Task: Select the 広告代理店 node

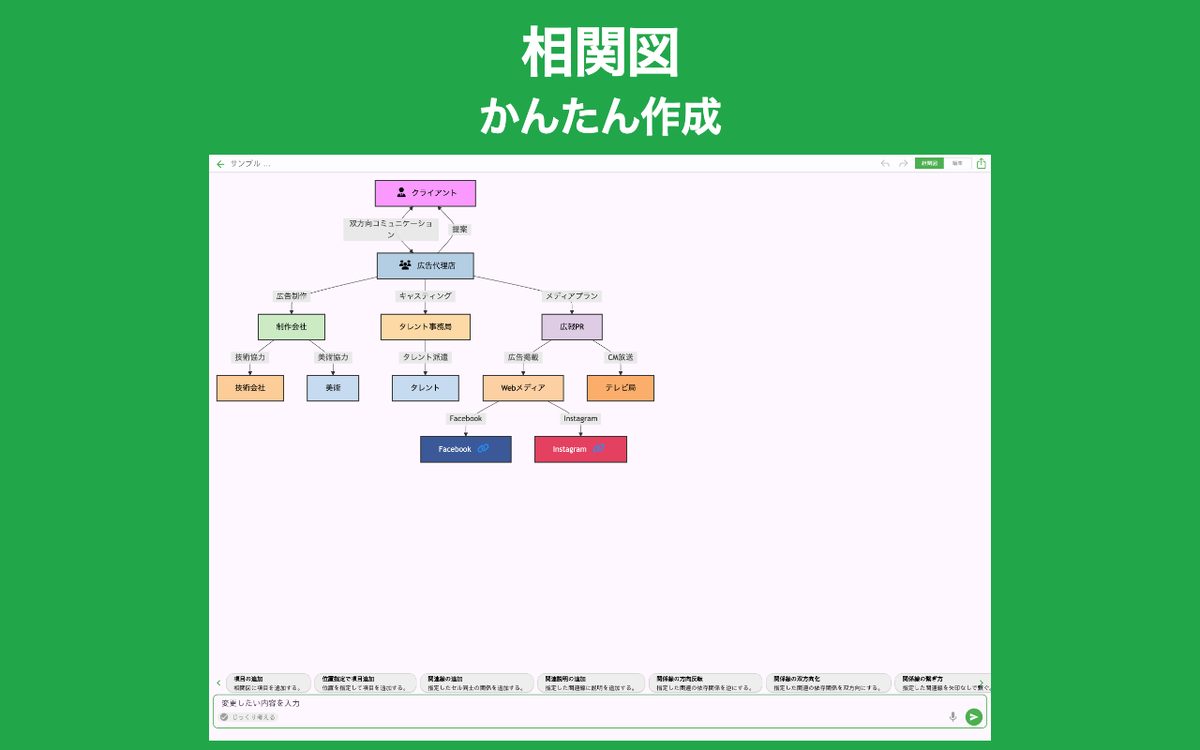Action: [425, 265]
